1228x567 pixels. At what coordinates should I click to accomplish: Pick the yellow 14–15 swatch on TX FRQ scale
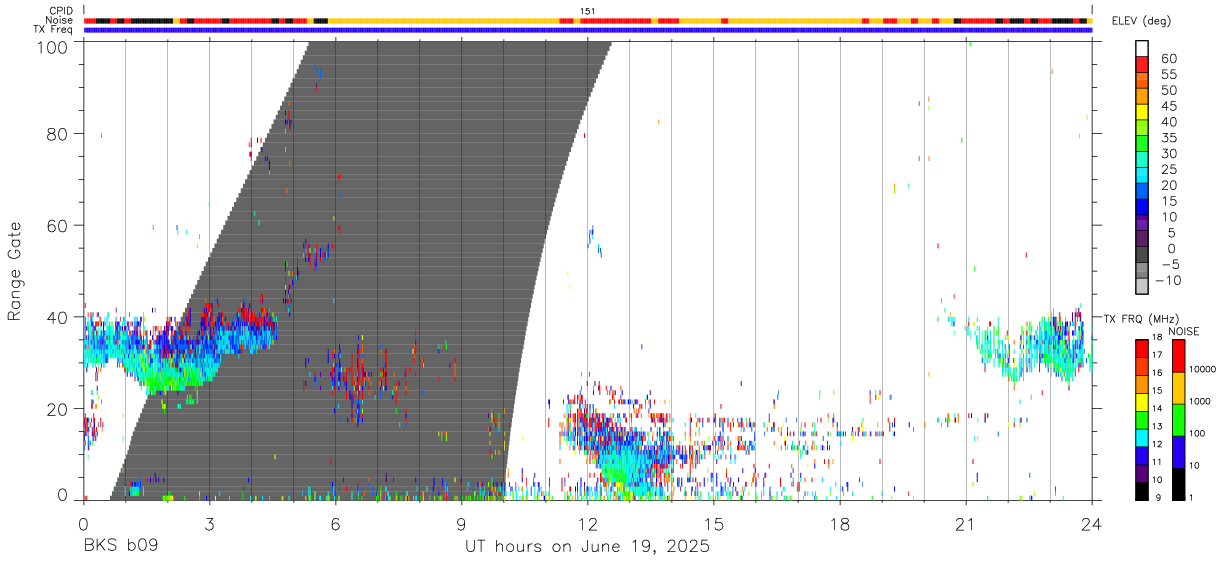pos(1142,400)
